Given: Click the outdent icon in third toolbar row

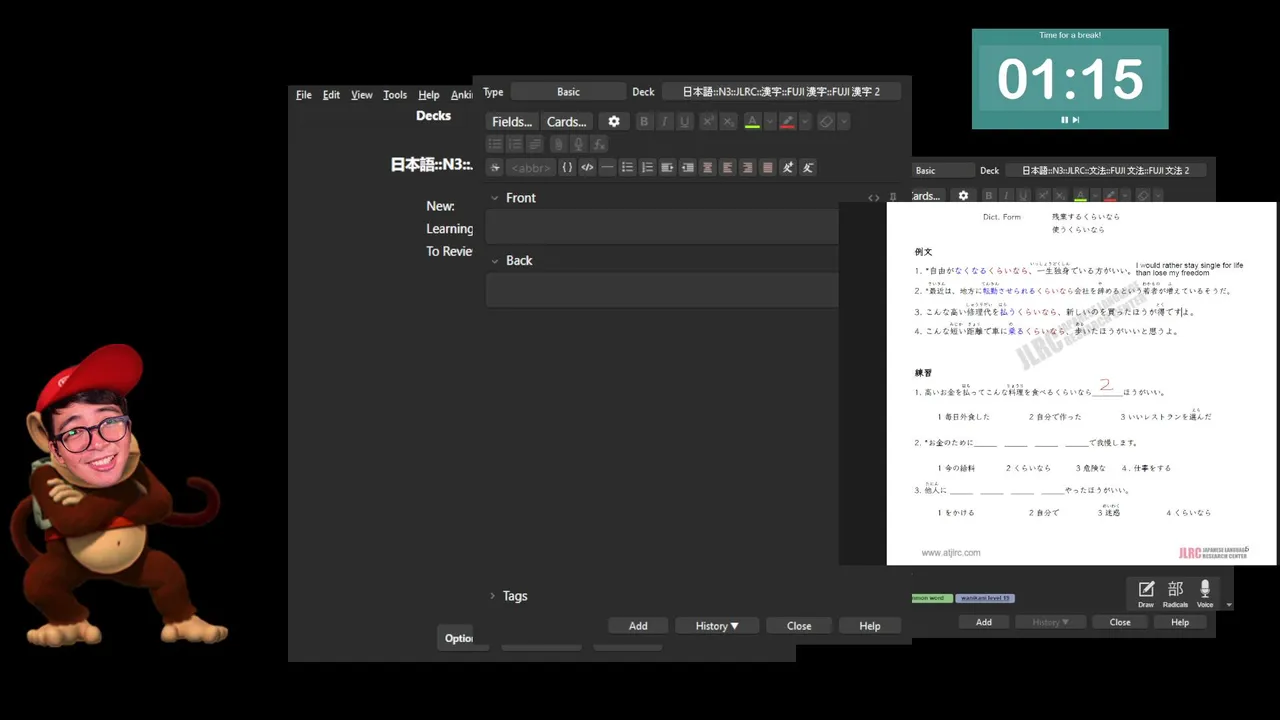Looking at the screenshot, I should click(x=687, y=167).
